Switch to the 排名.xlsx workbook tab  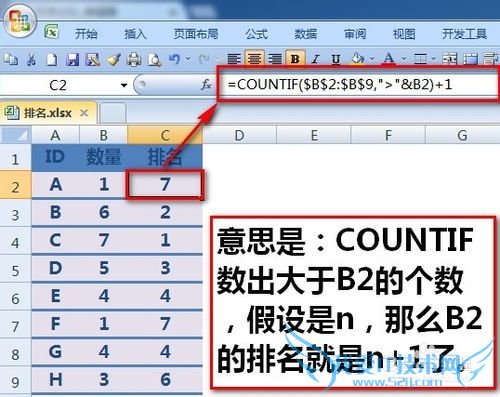tap(48, 113)
